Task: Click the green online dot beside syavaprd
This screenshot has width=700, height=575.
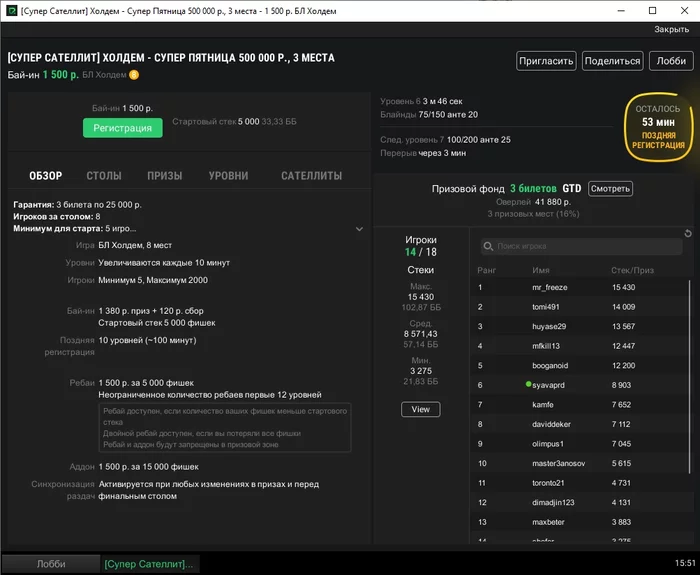Action: [529, 384]
